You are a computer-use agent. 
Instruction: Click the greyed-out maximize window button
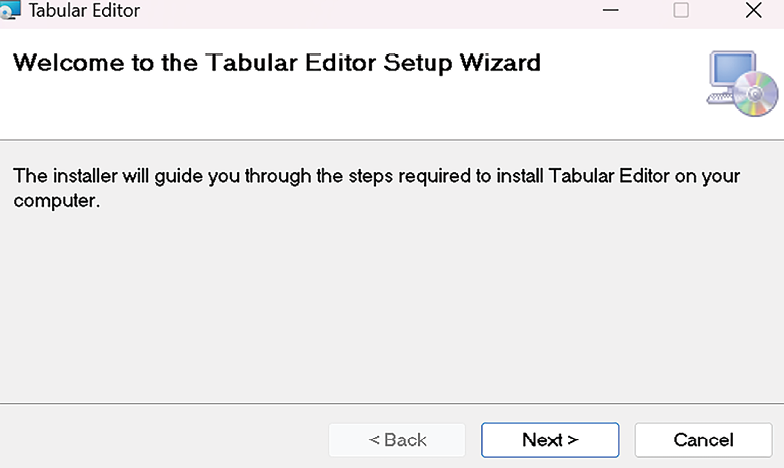681,11
